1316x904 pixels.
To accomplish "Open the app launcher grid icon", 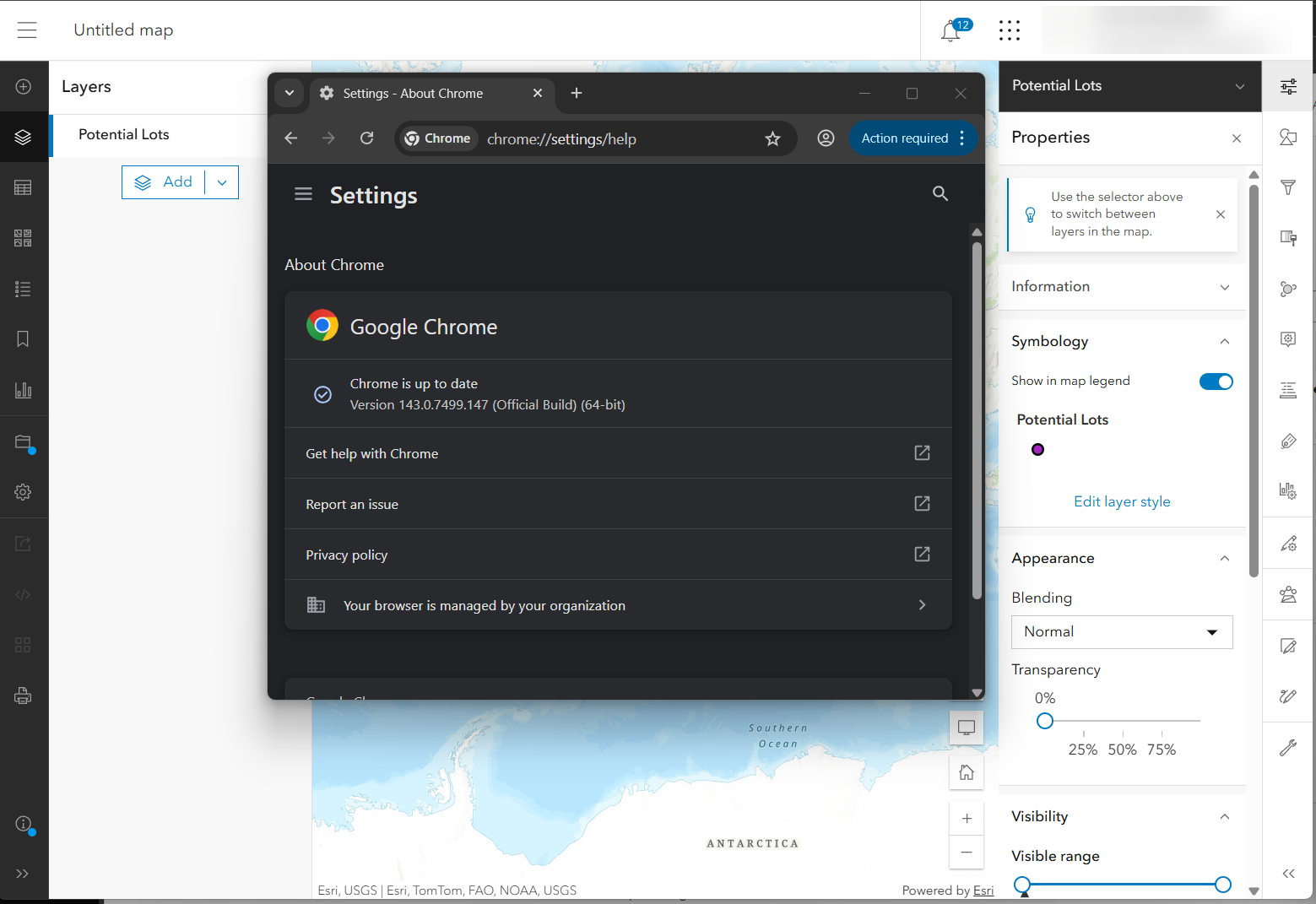I will [x=1010, y=30].
